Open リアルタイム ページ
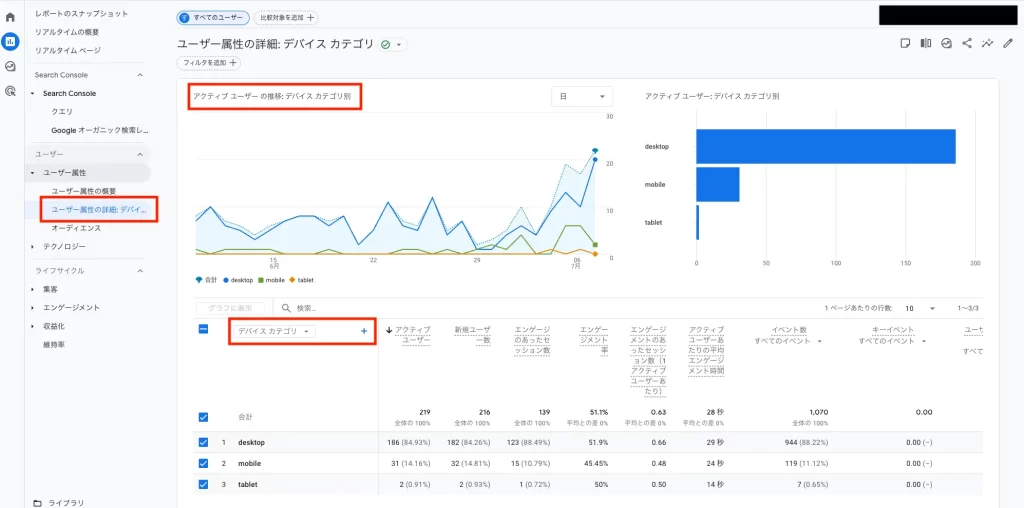 pyautogui.click(x=68, y=50)
